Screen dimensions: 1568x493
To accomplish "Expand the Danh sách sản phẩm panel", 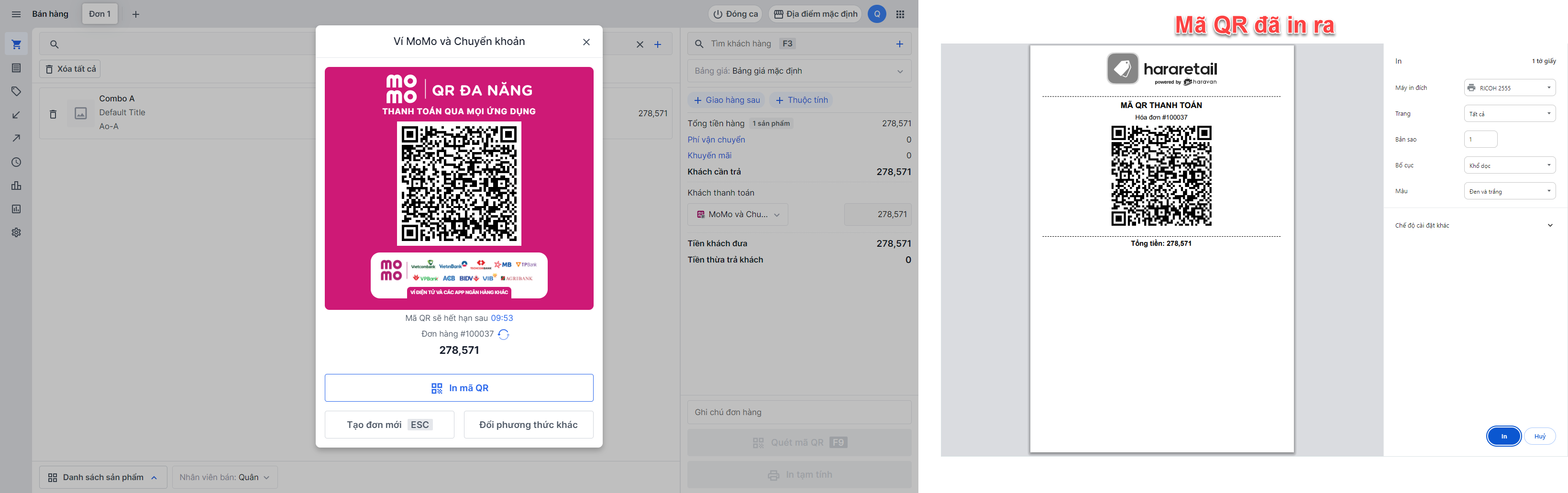I will click(x=103, y=477).
